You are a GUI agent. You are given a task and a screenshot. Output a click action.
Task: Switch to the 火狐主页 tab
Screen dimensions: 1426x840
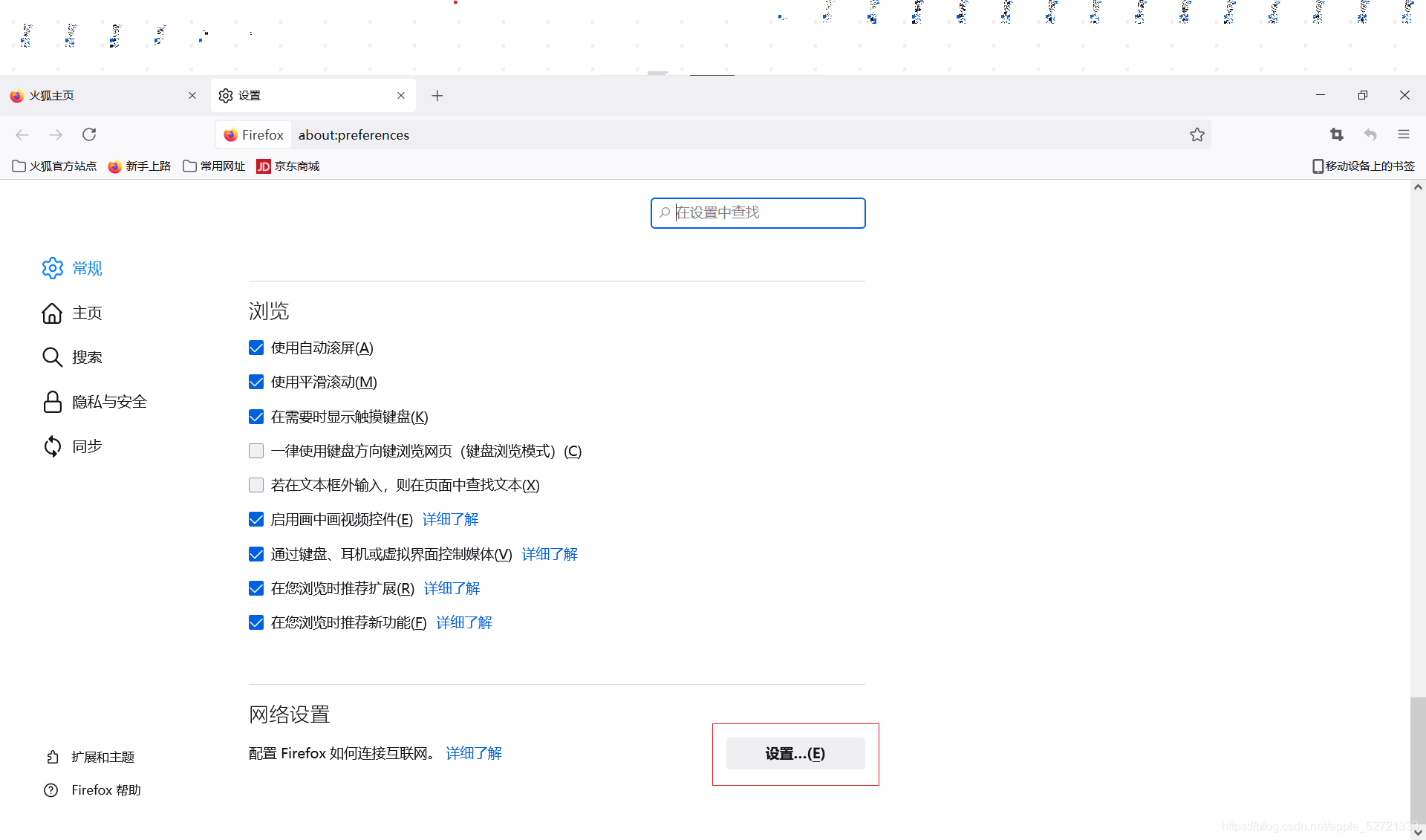pos(103,96)
